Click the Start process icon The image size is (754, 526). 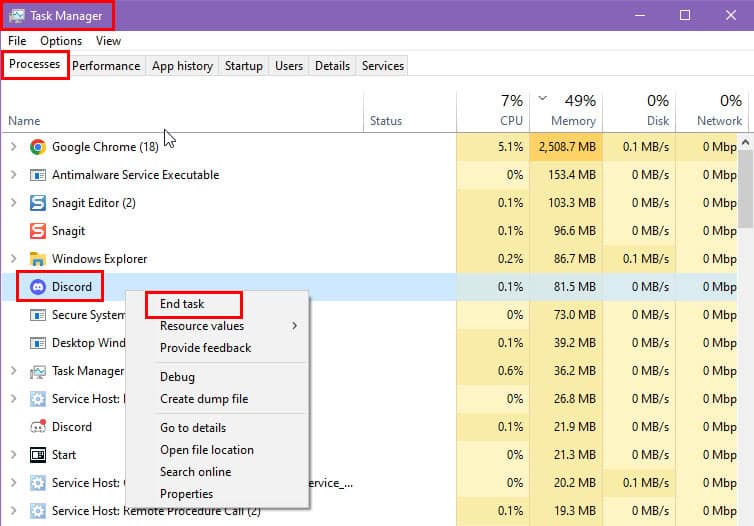coord(38,455)
